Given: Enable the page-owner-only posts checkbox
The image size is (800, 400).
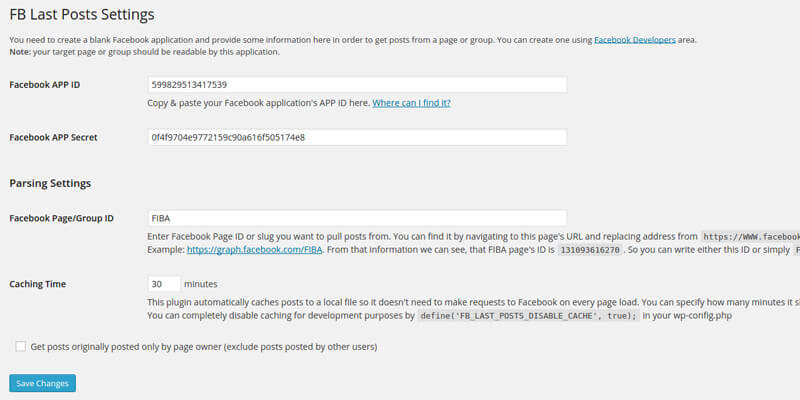Looking at the screenshot, I should (x=21, y=347).
